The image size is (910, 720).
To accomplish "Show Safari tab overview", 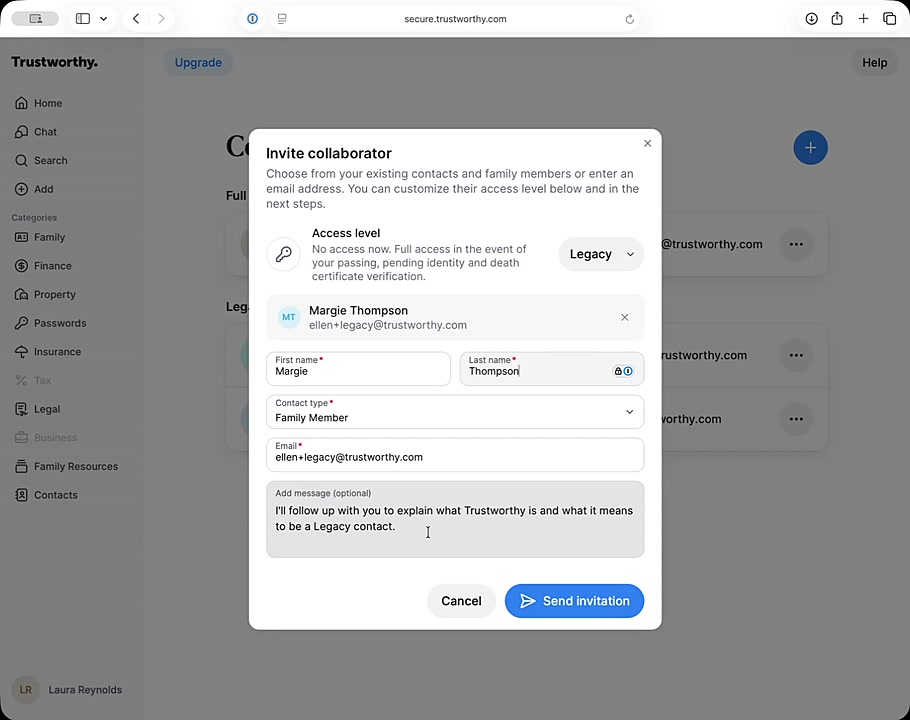I will click(x=889, y=19).
